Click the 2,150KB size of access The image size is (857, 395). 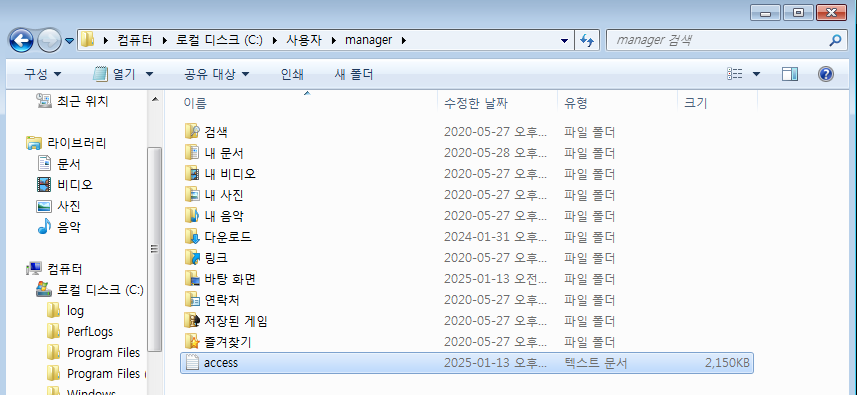click(x=727, y=363)
